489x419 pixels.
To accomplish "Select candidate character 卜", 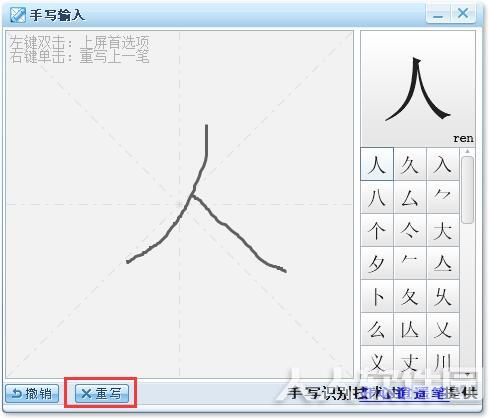I will pyautogui.click(x=377, y=296).
